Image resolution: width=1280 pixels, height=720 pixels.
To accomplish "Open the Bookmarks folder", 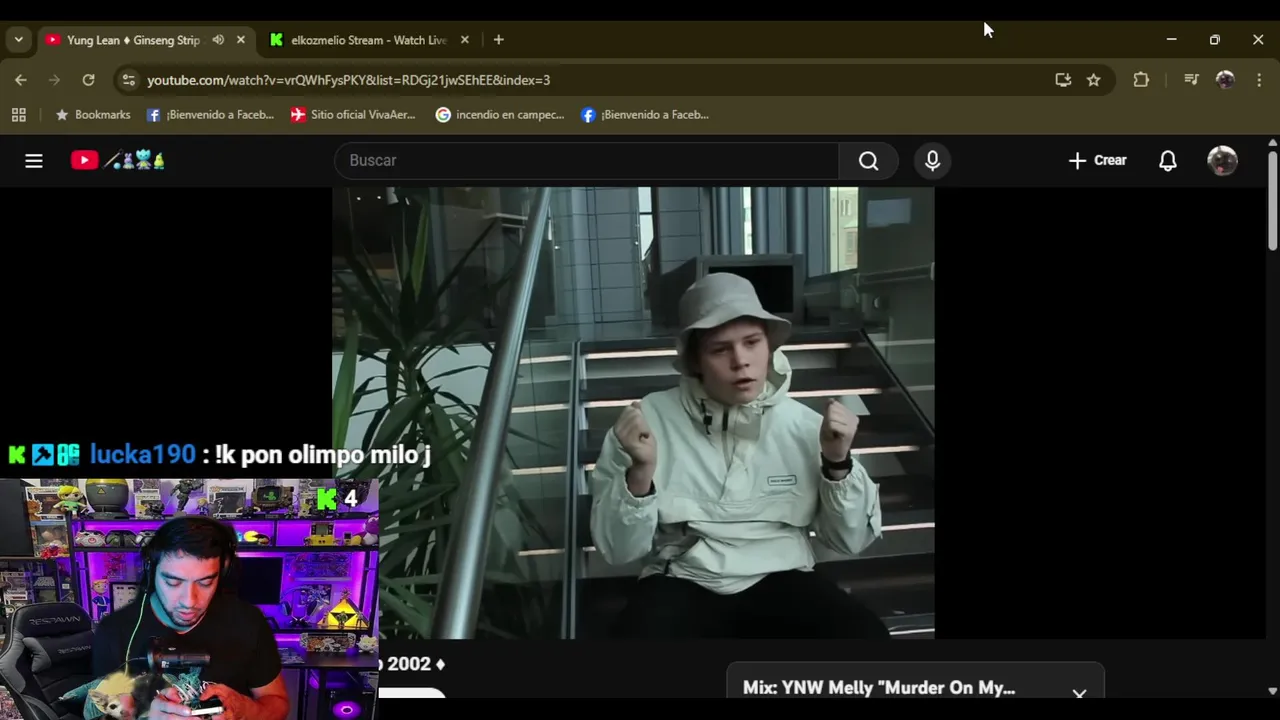I will pos(92,115).
